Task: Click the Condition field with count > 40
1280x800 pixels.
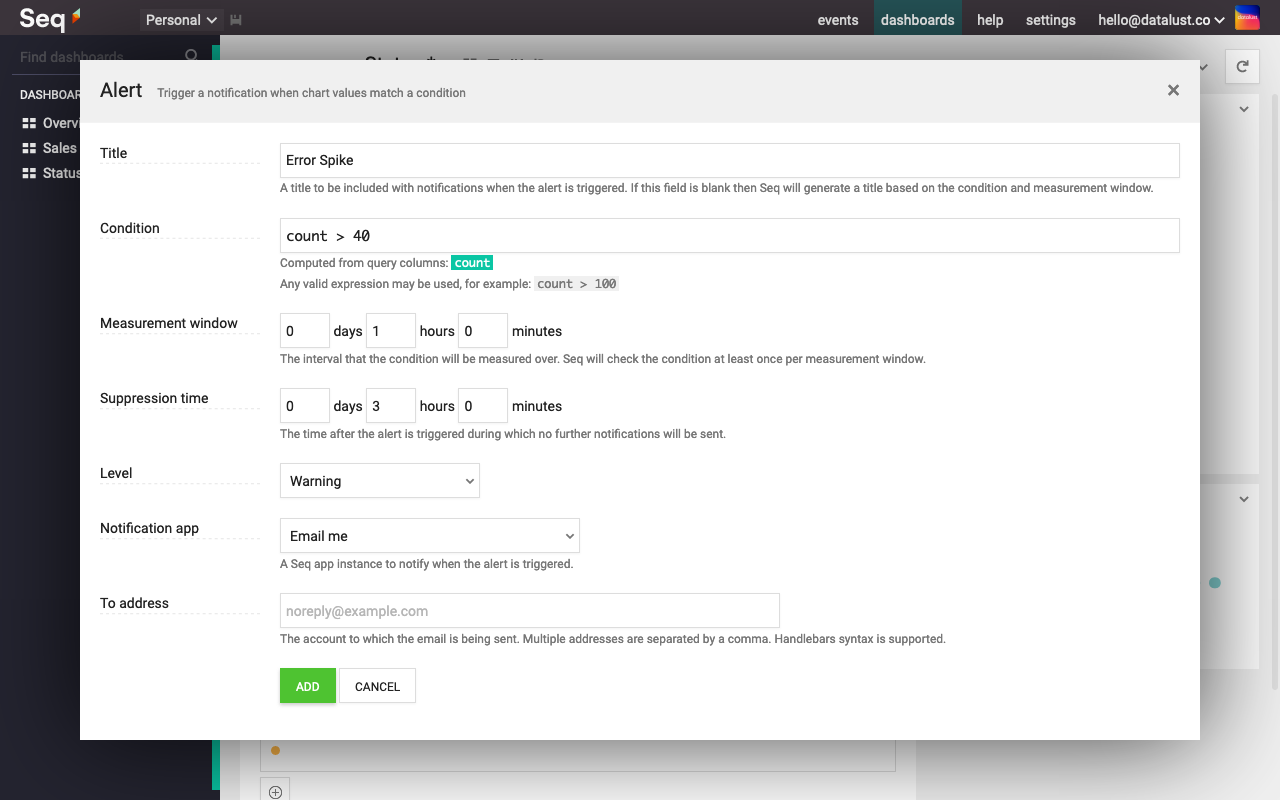Action: (730, 236)
